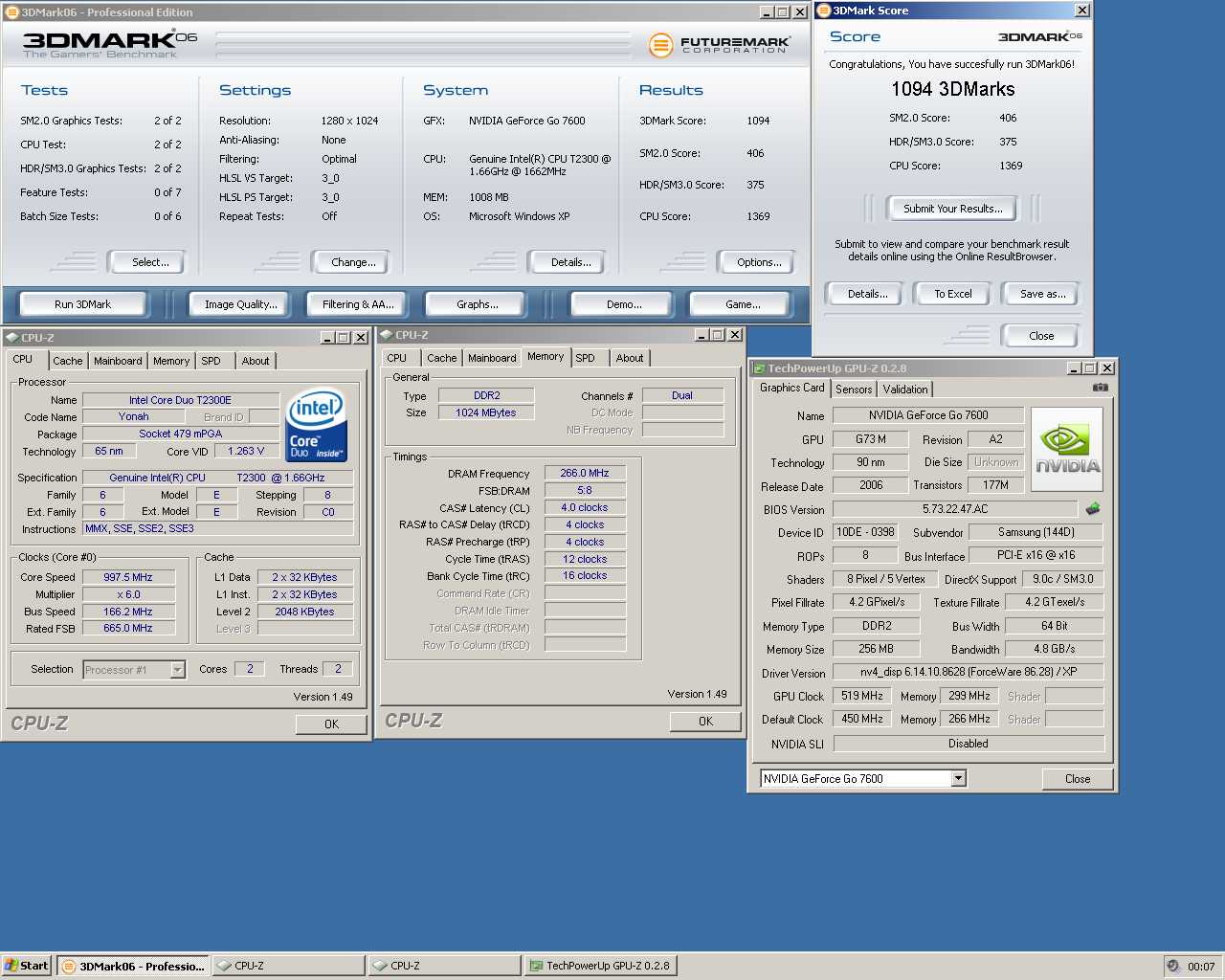Select Graphics Card tab in GPU-Z
The width and height of the screenshot is (1225, 980).
pos(791,388)
